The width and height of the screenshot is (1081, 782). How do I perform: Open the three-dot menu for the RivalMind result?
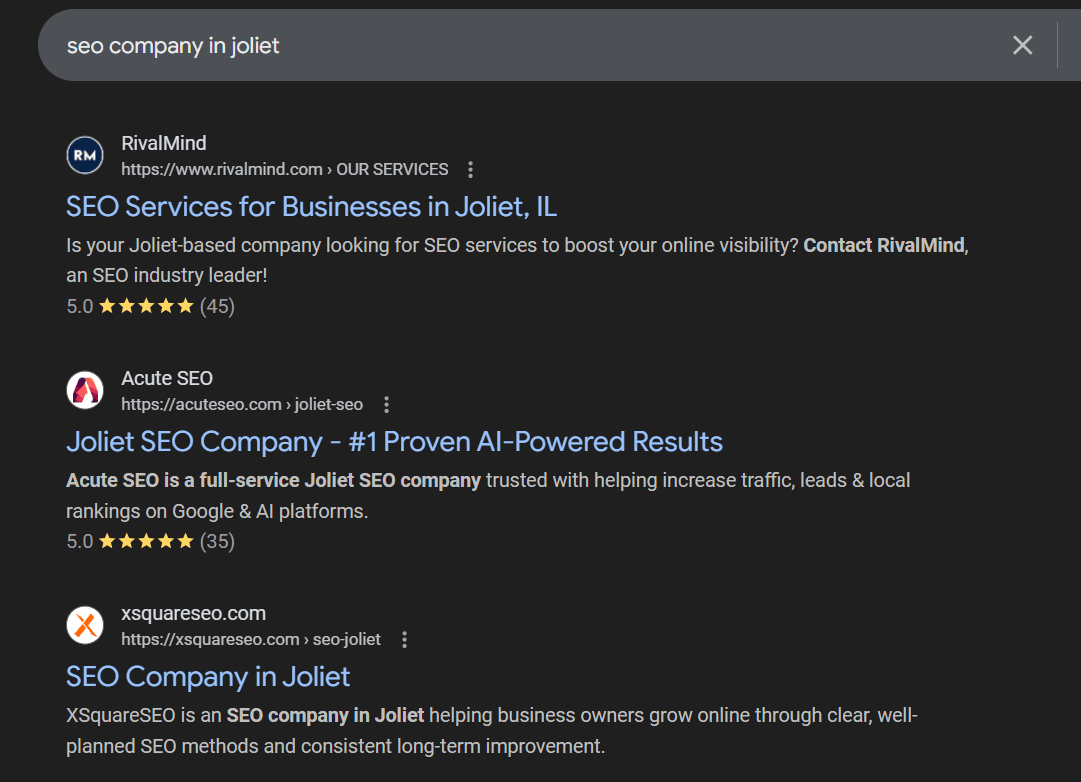pos(470,169)
